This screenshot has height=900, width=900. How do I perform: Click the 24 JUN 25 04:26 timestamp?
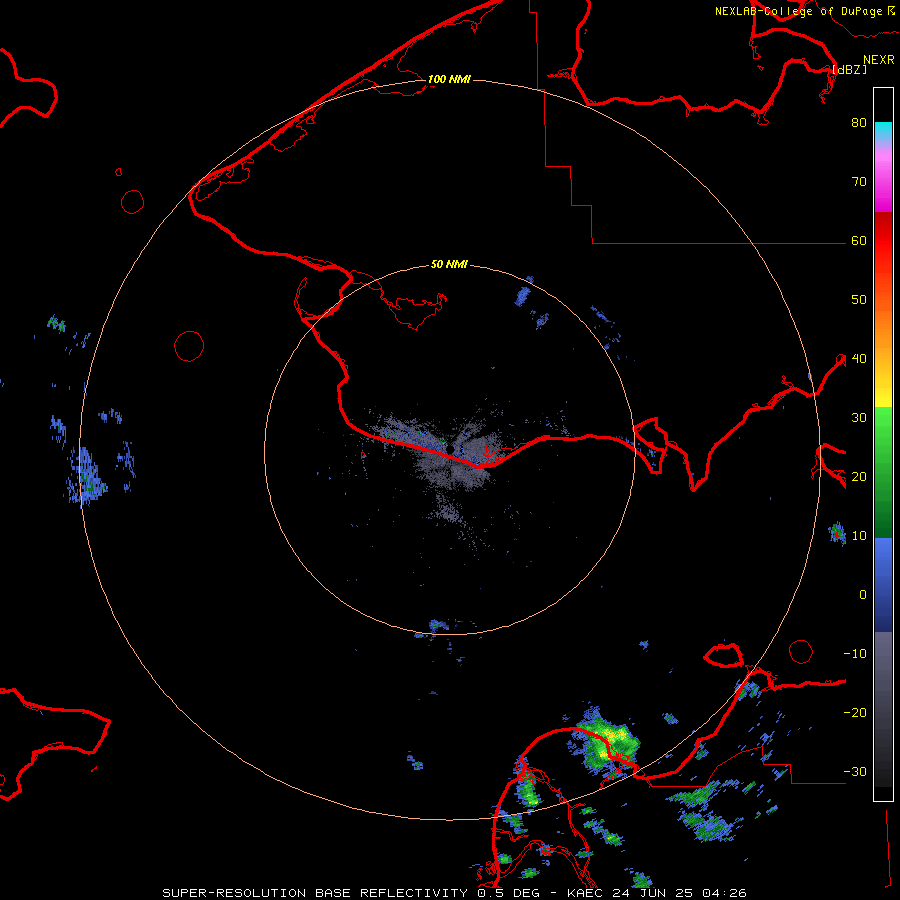[x=680, y=893]
